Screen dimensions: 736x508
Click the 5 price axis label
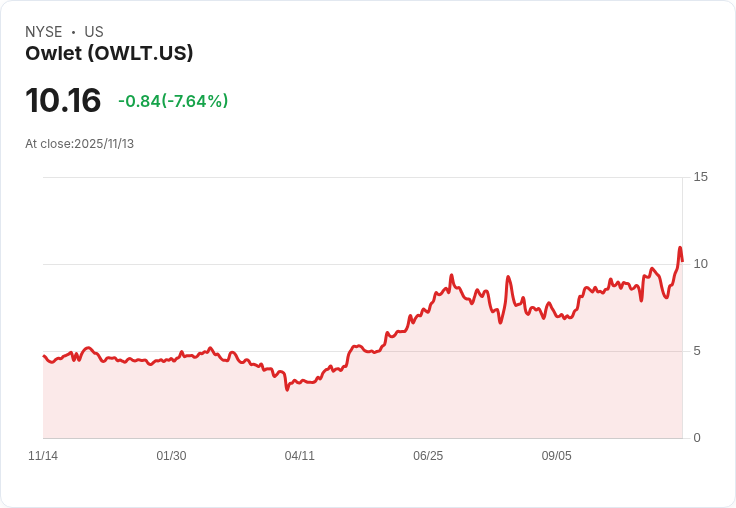697,351
